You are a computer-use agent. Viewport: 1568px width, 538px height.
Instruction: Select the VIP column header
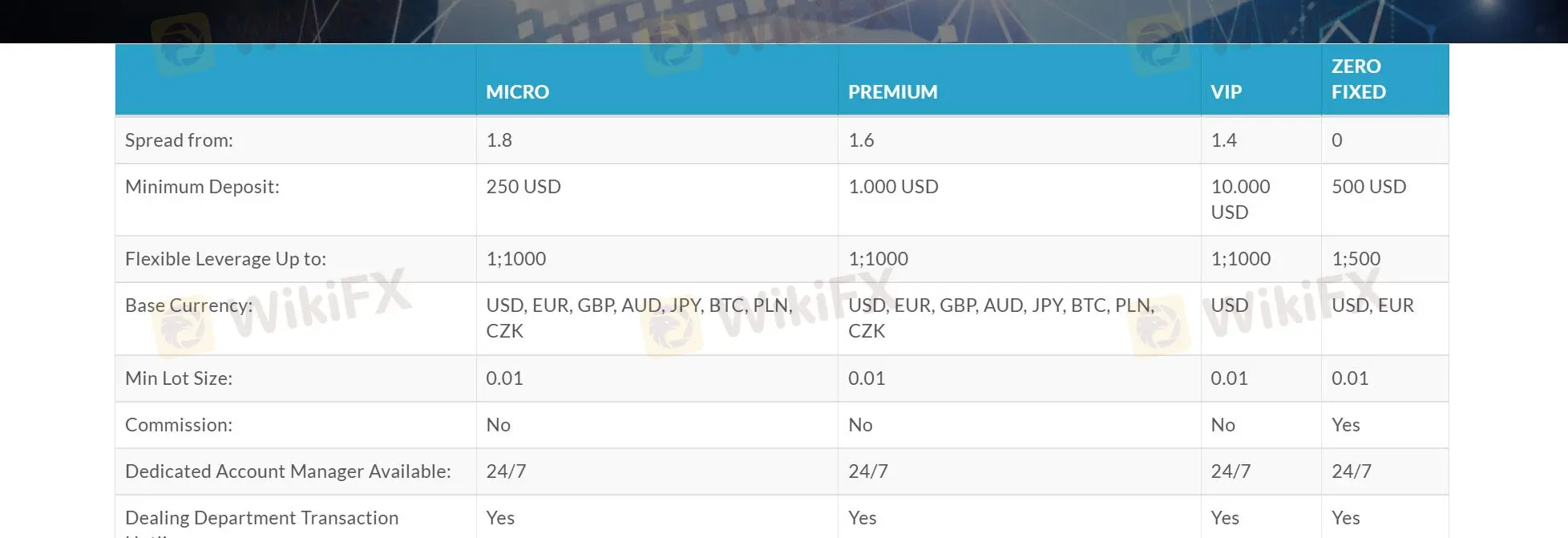pyautogui.click(x=1226, y=91)
